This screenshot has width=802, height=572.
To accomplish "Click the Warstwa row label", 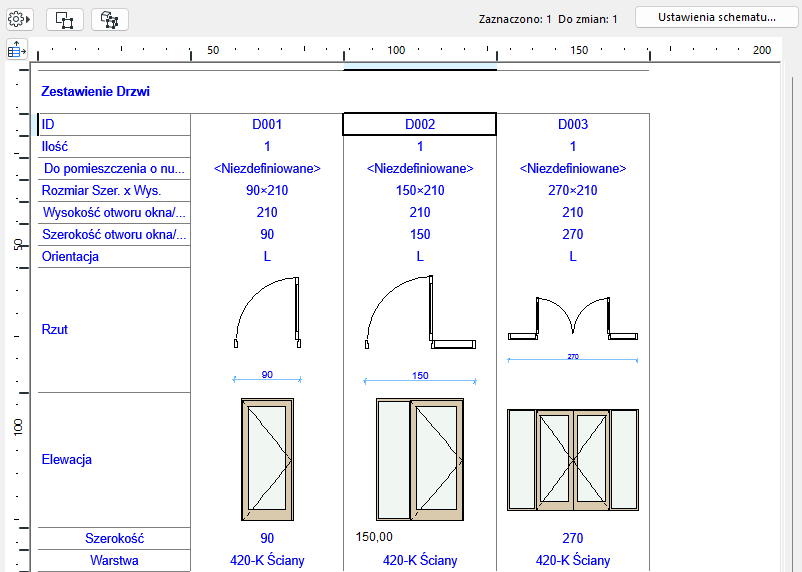I will (114, 560).
